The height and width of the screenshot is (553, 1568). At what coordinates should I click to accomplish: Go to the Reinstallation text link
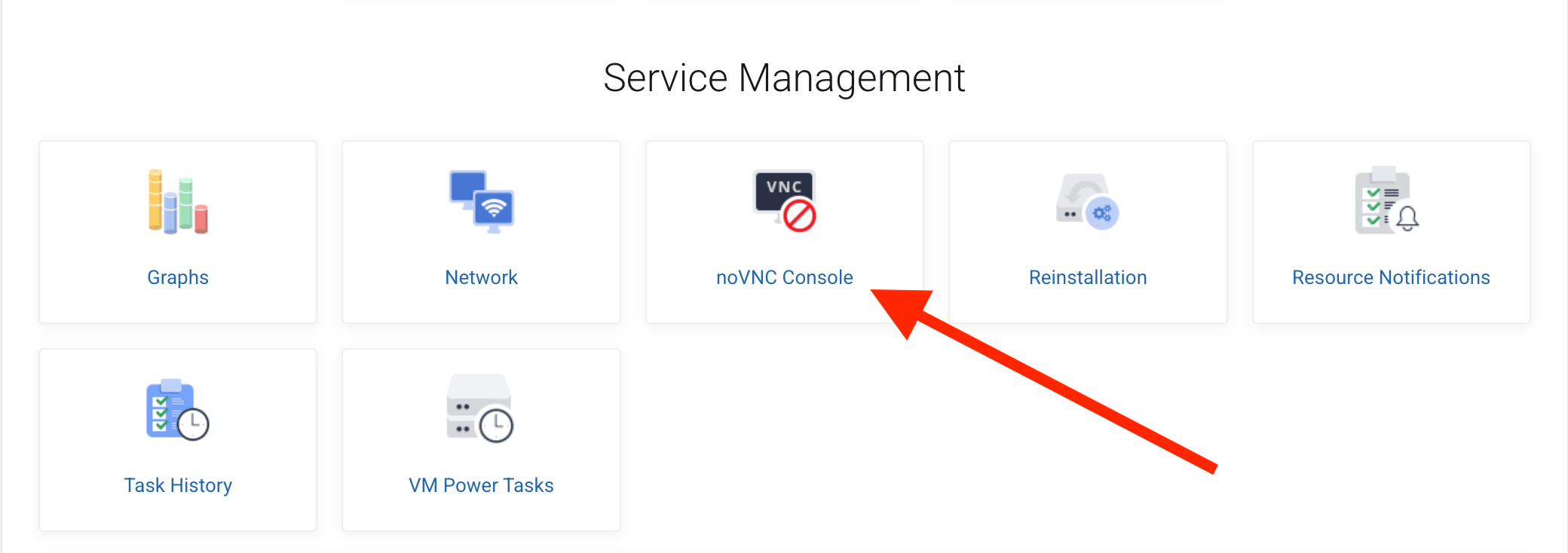[1088, 277]
